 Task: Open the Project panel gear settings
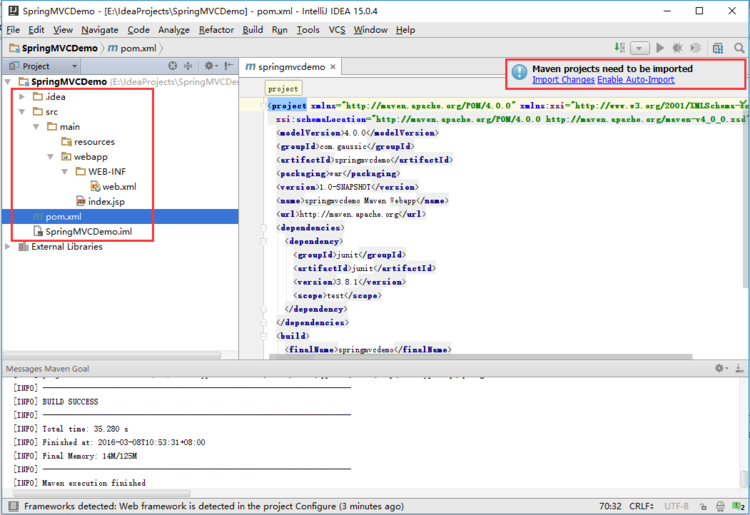(x=210, y=66)
